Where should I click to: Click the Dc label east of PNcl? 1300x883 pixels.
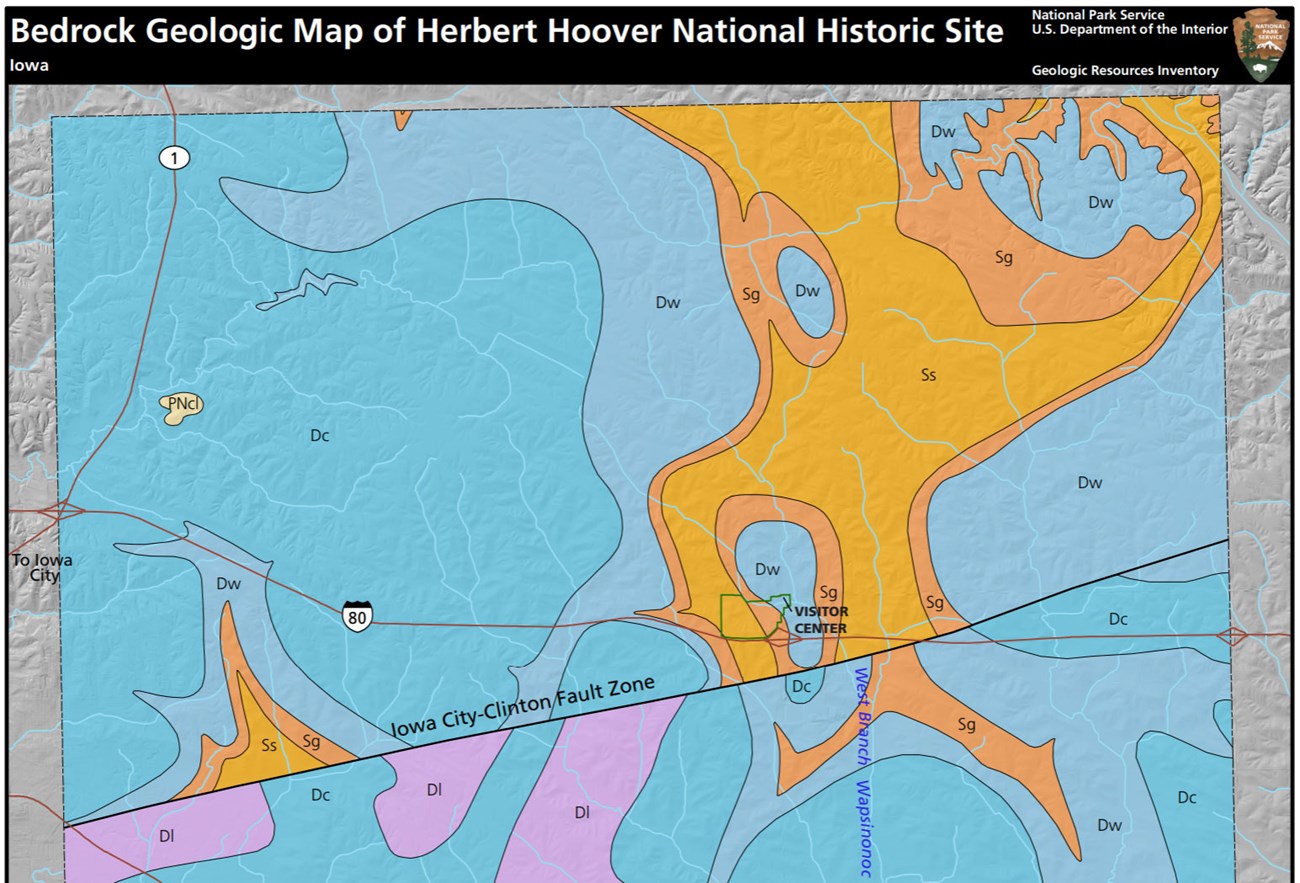(319, 435)
